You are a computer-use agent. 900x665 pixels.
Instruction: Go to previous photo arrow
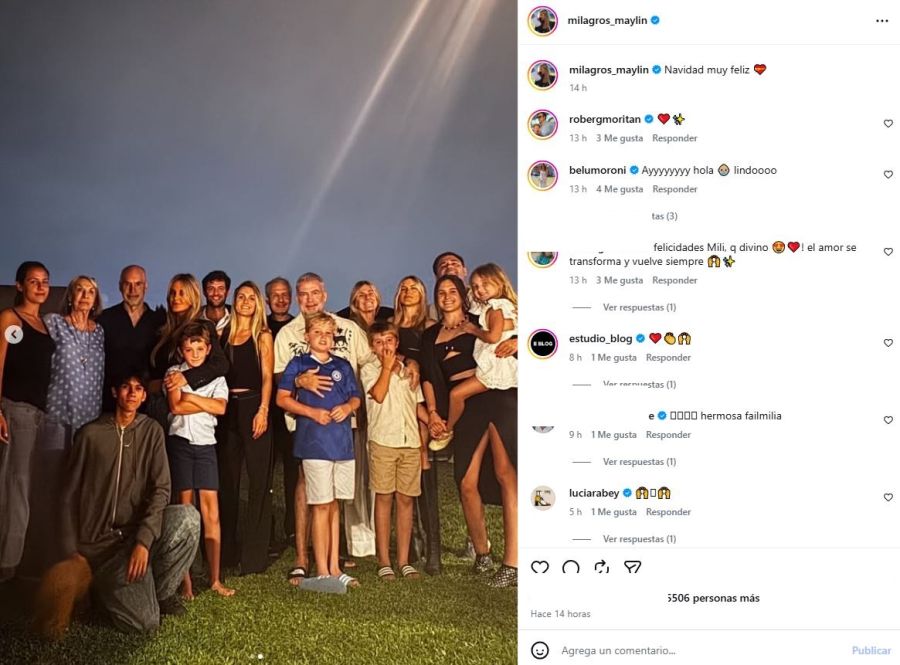point(14,335)
